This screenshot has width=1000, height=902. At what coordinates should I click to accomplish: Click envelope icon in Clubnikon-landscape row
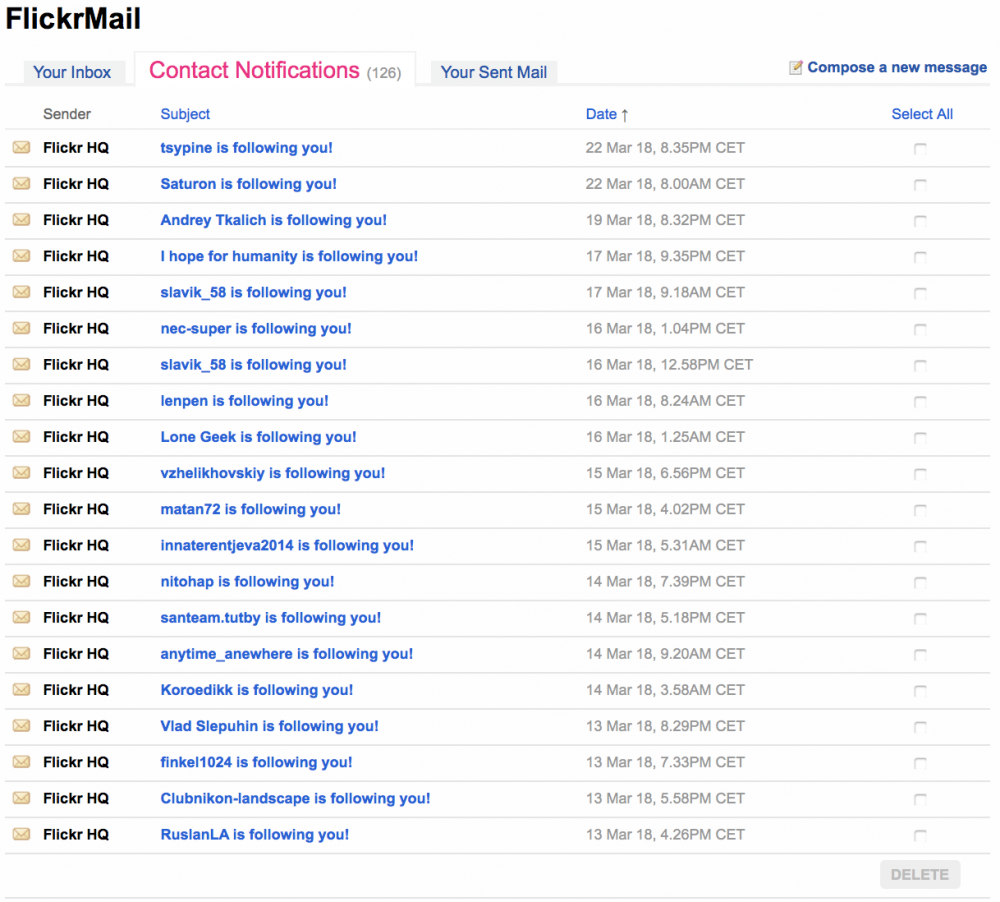21,798
